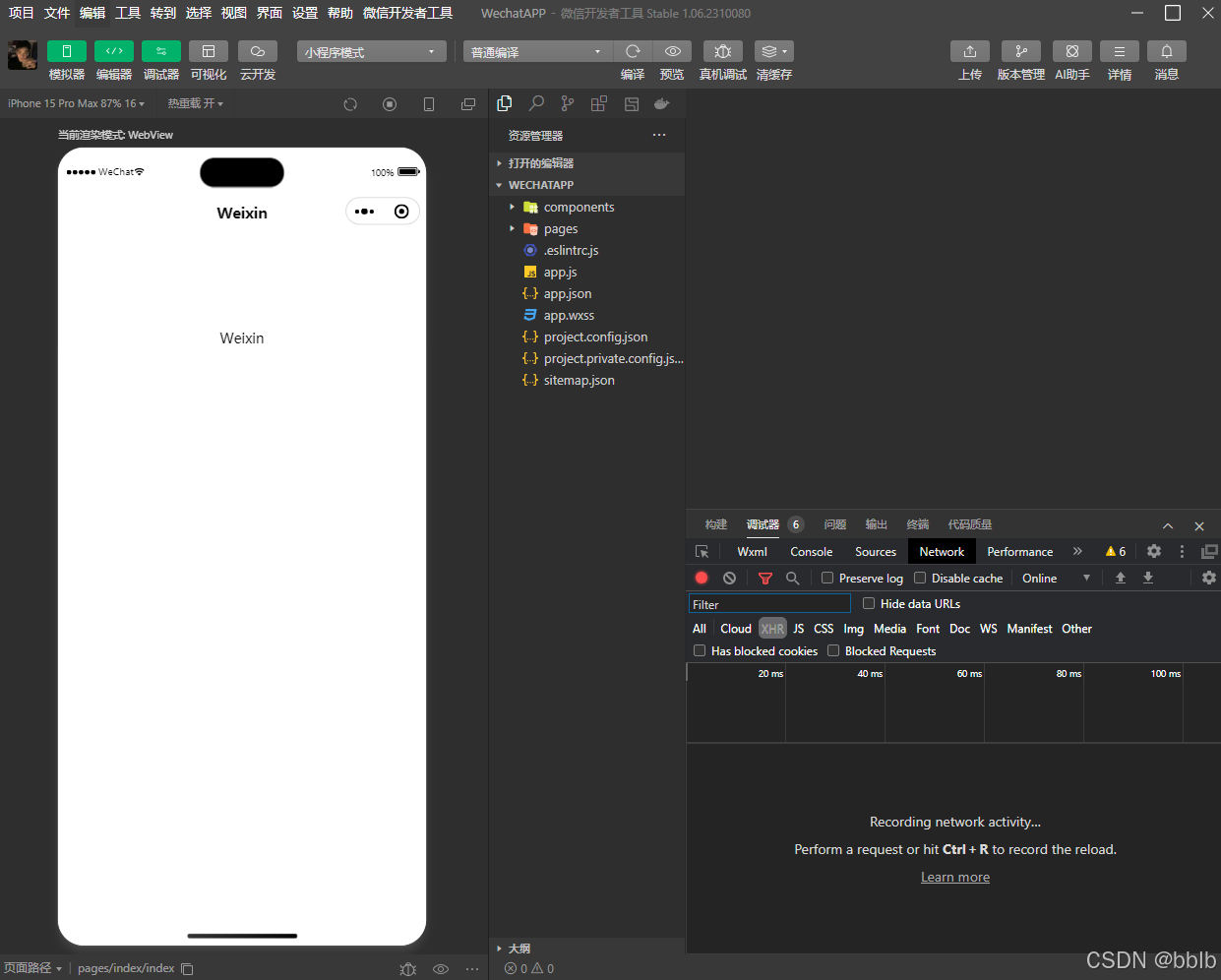
Task: Switch to the Sources tab
Action: tap(876, 552)
